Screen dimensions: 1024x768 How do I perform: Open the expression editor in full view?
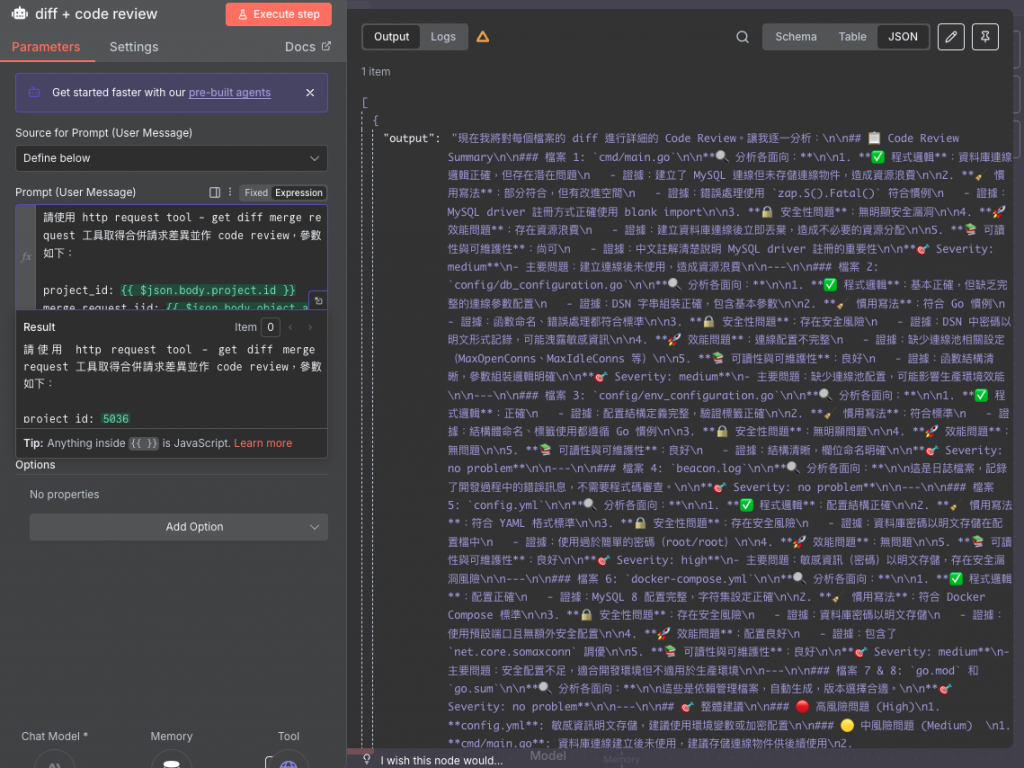[x=318, y=300]
